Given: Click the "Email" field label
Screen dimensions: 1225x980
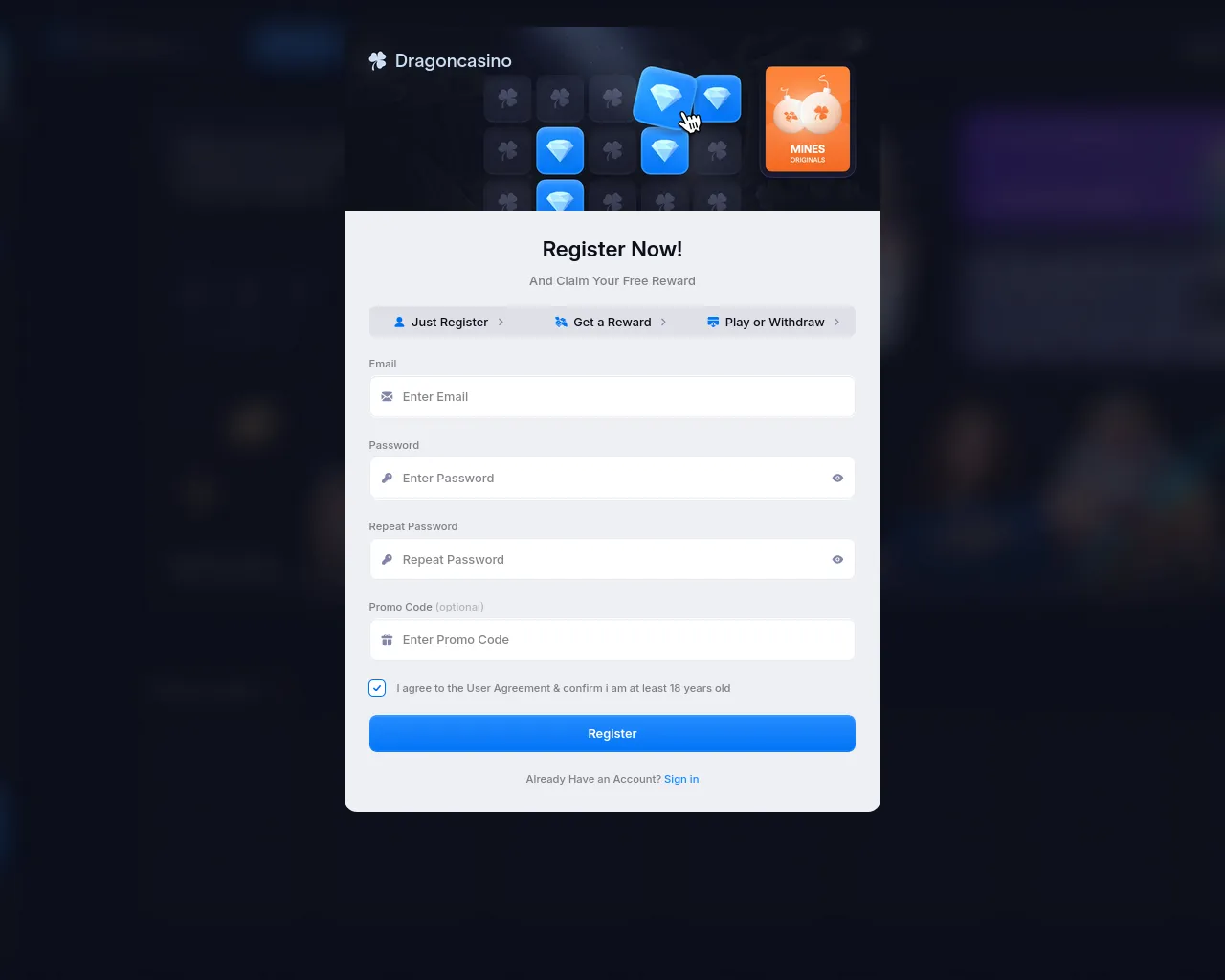Looking at the screenshot, I should click(383, 364).
